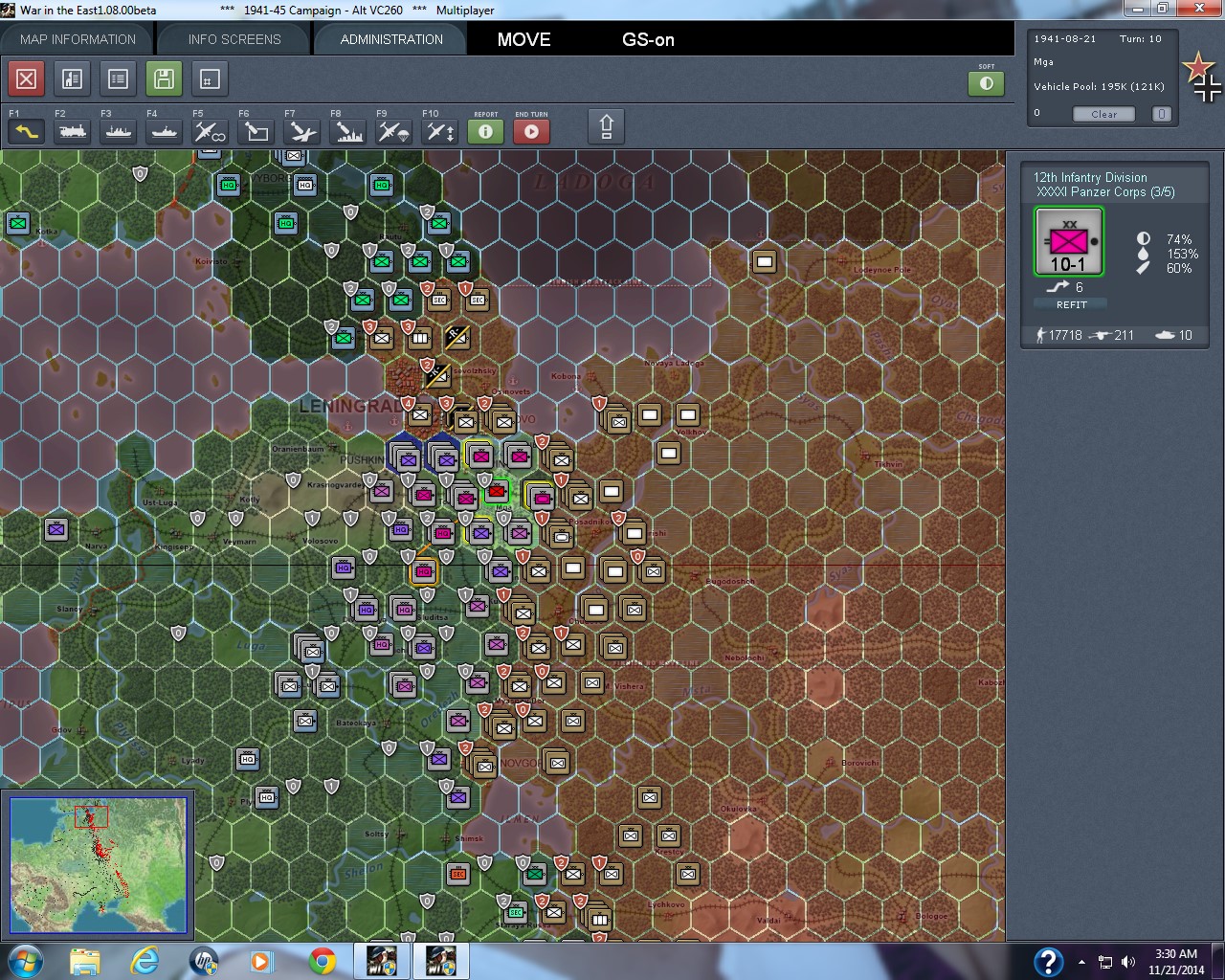Select the orange-outlined pink unit counter
Screen dimensions: 1225x980
(424, 571)
